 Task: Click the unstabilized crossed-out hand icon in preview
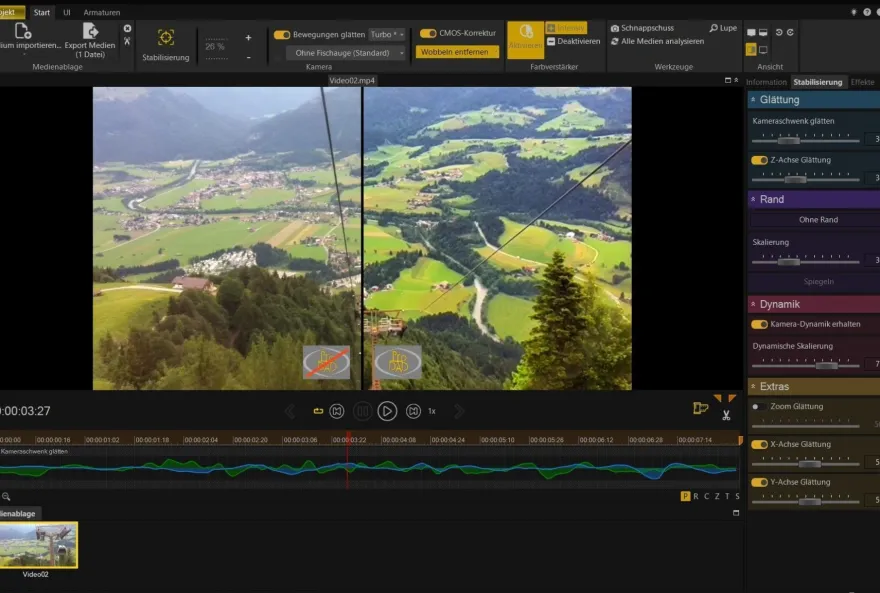click(327, 362)
